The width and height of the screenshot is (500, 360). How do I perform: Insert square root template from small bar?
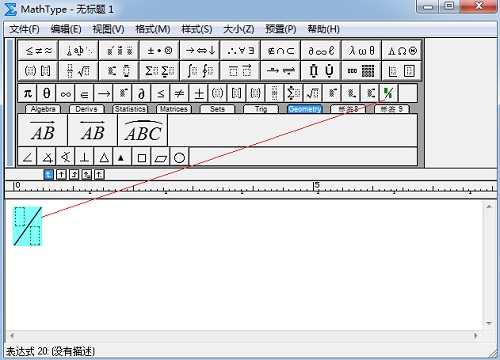313,93
